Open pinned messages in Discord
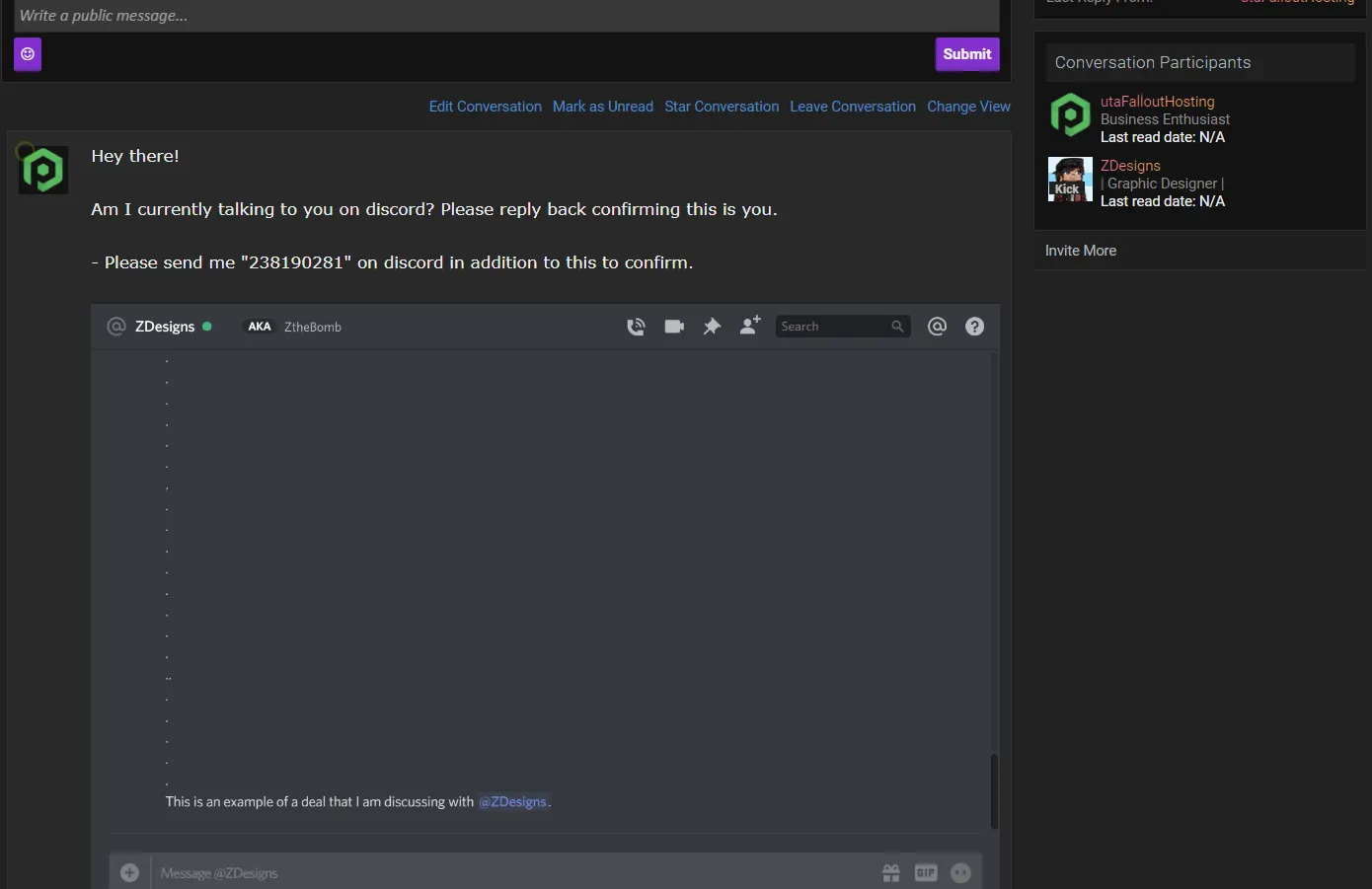 [x=712, y=327]
